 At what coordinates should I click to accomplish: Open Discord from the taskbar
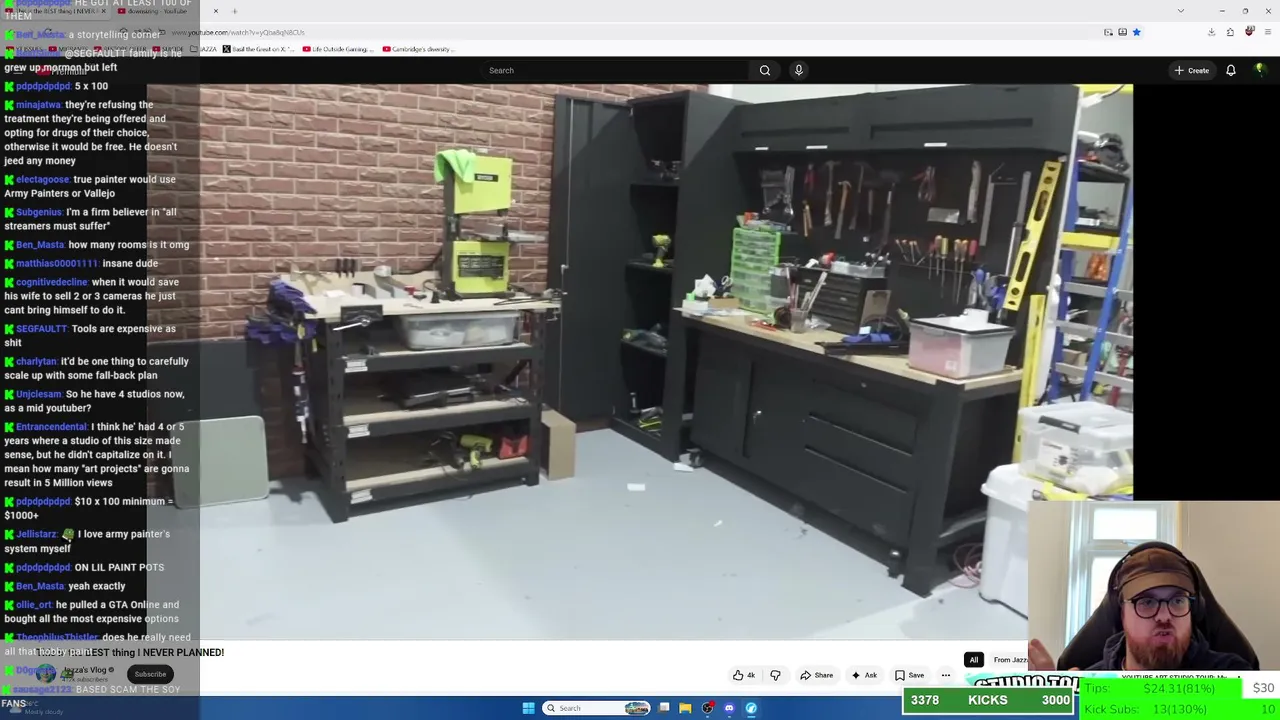(729, 708)
